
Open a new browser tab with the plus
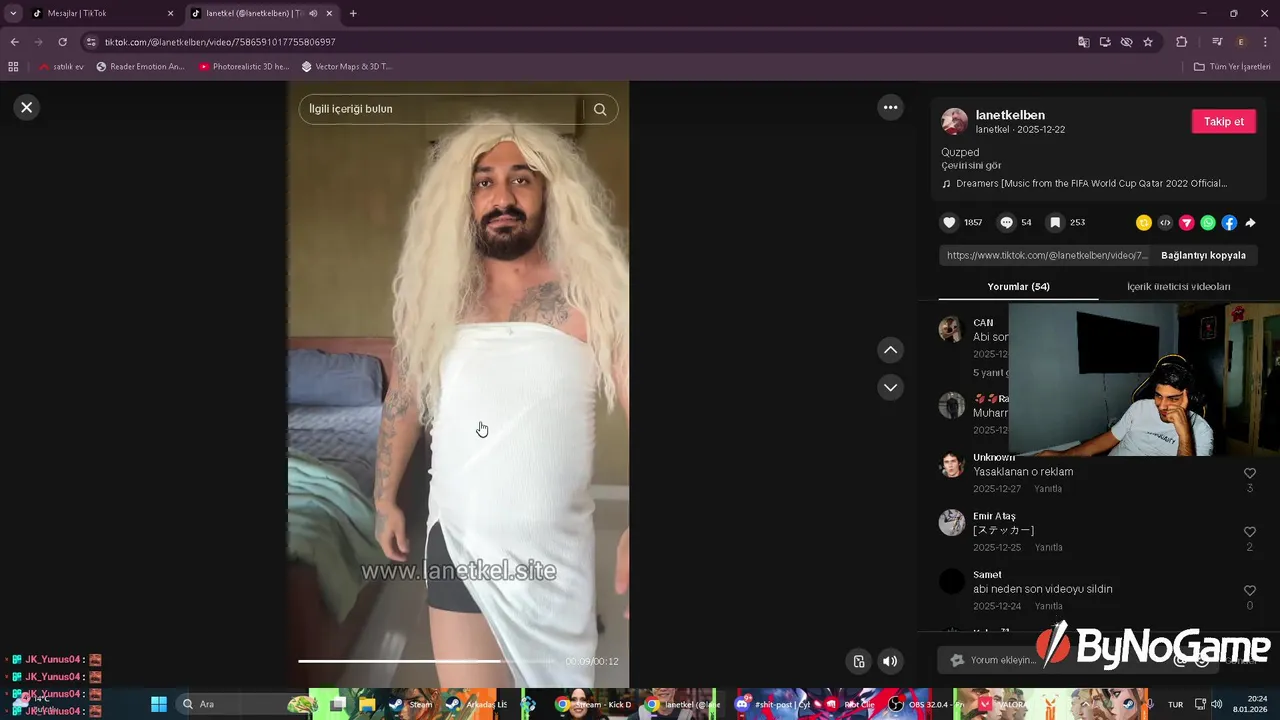(353, 13)
